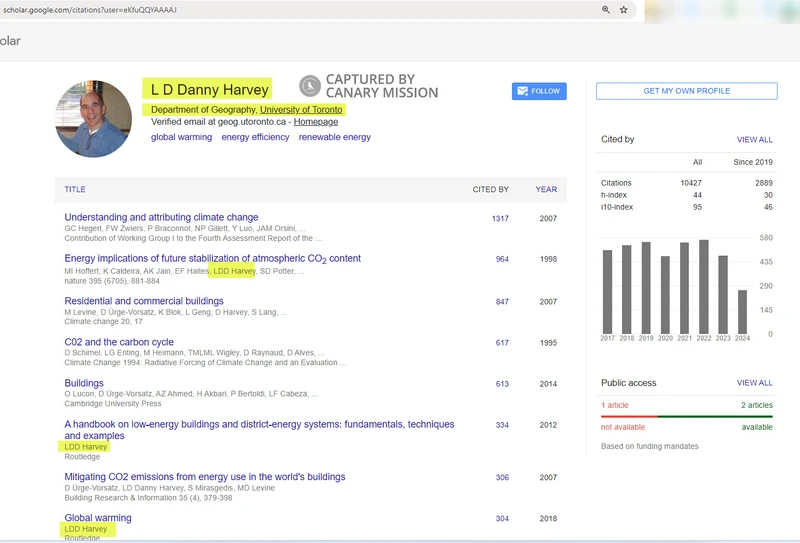Open the Global warming 2018 article

[x=98, y=517]
